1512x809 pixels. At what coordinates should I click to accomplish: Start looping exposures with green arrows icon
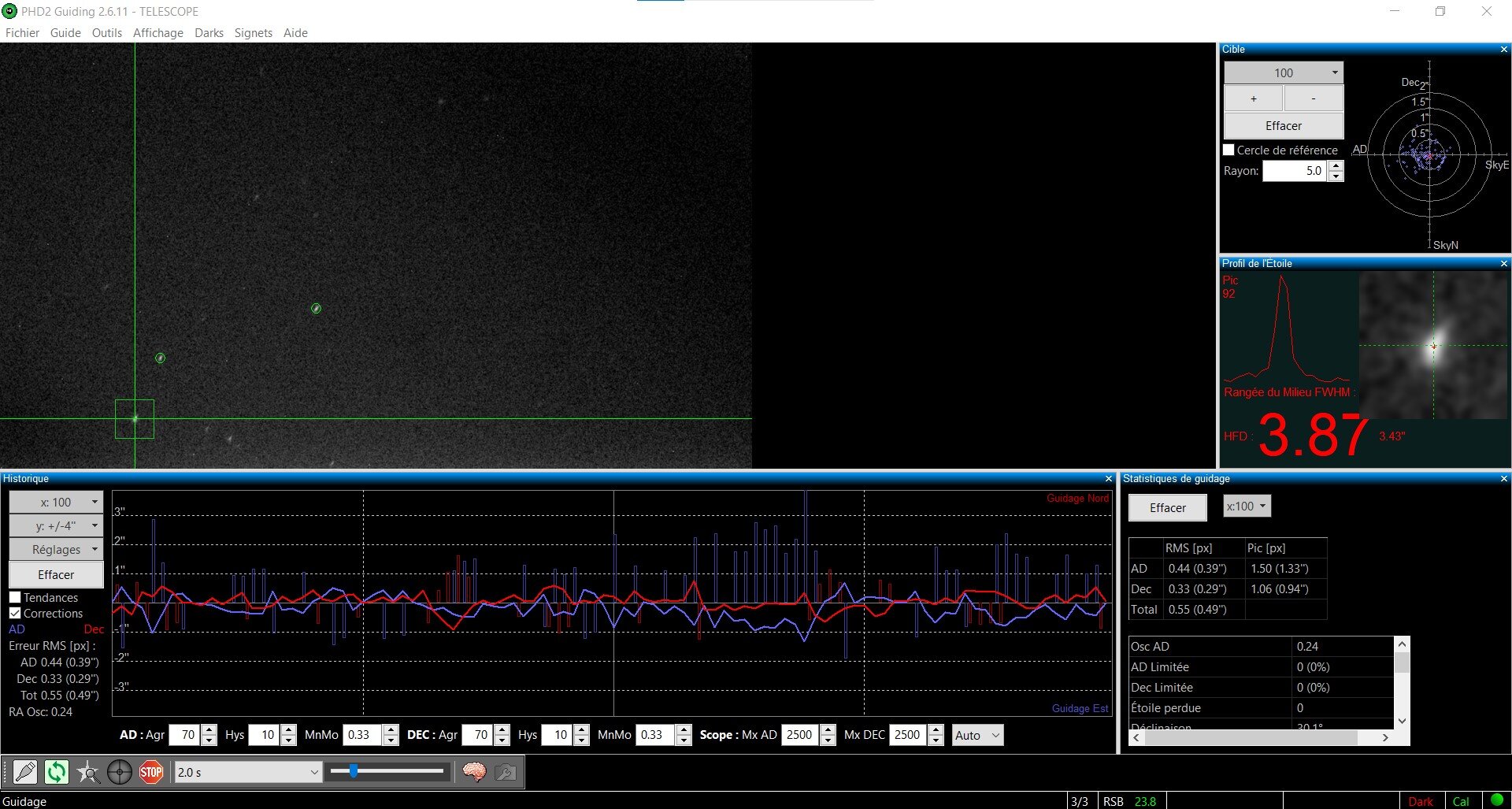(x=57, y=772)
